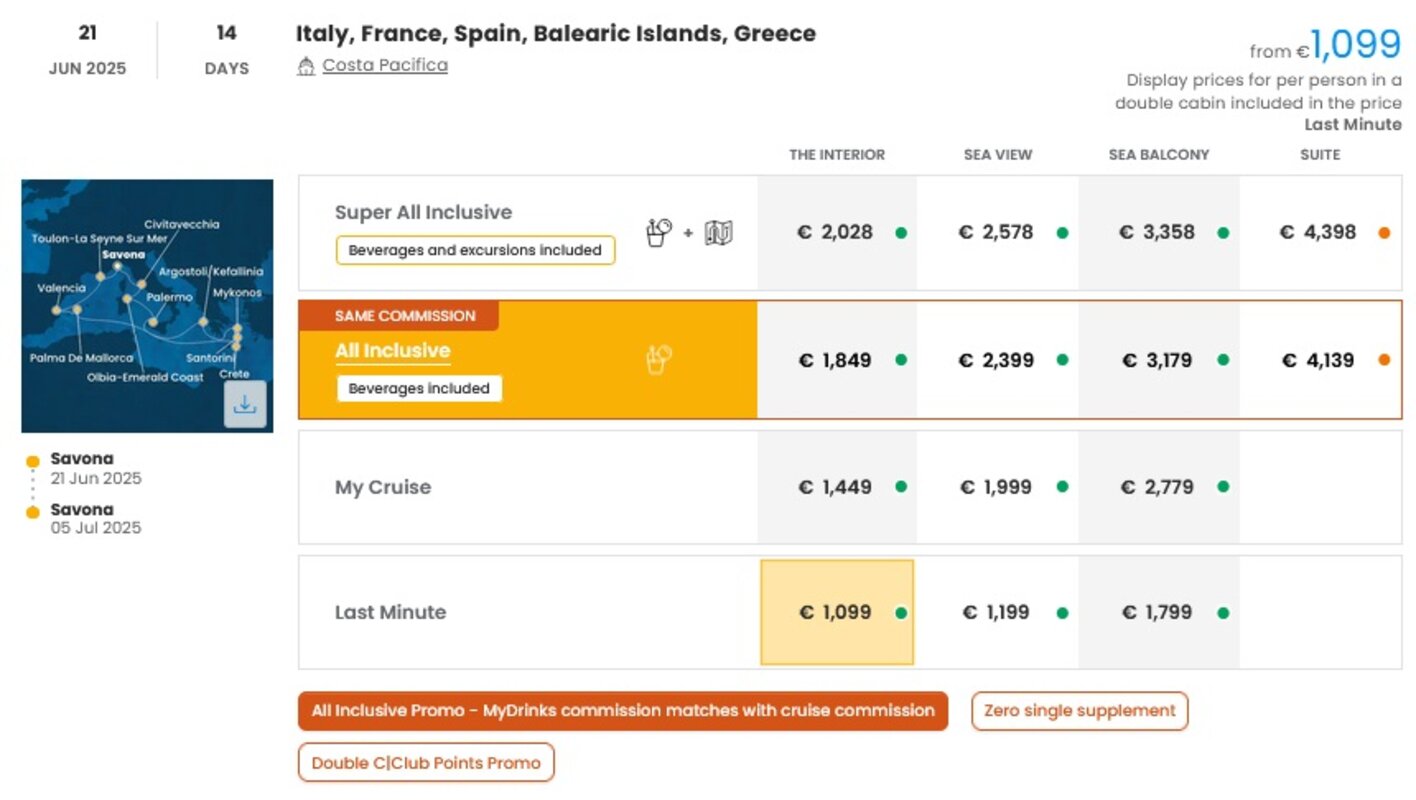The image size is (1416, 800).
Task: Select Last Minute sea balcony price € 1,799
Action: point(1158,612)
